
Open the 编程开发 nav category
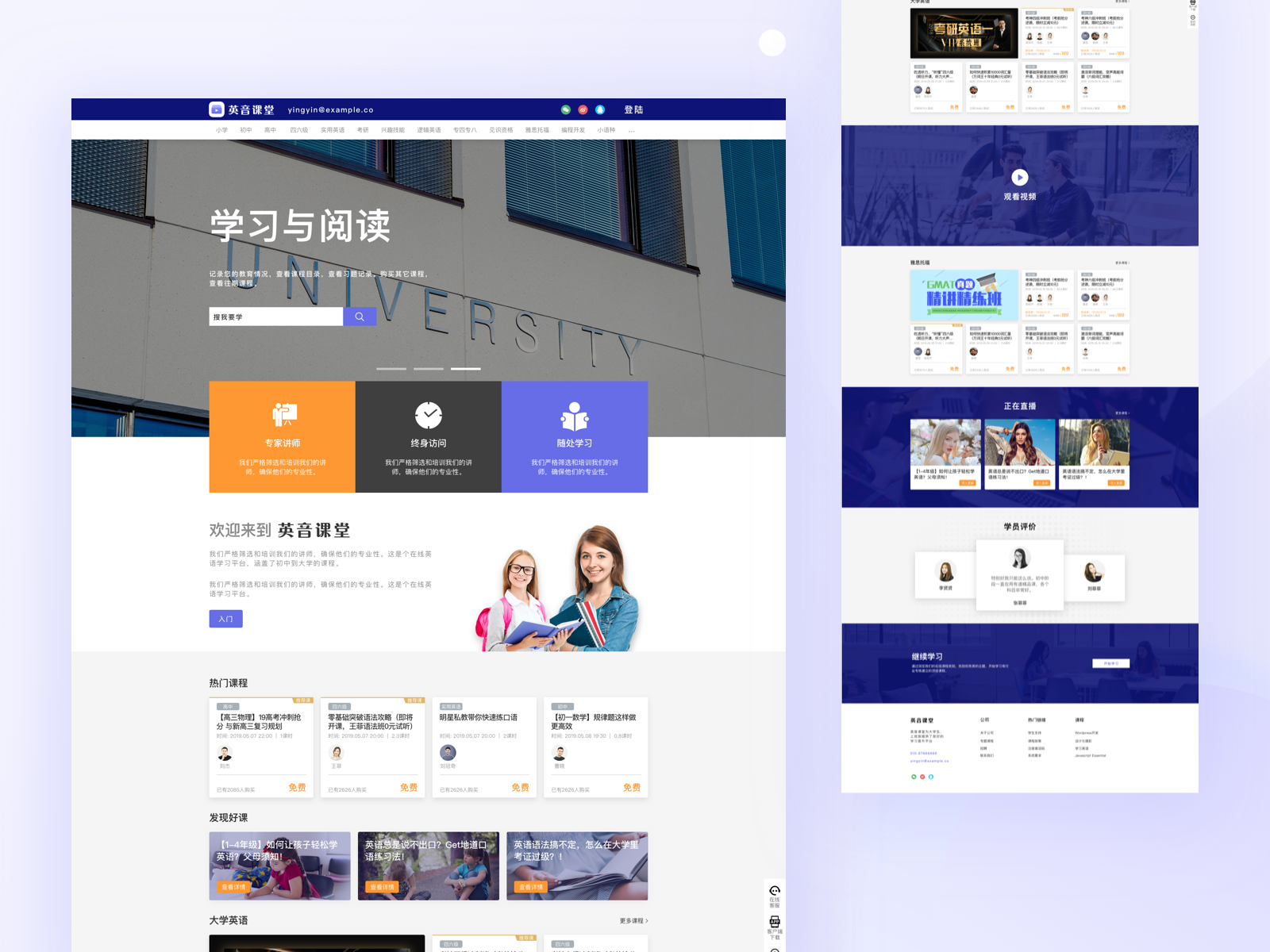573,130
